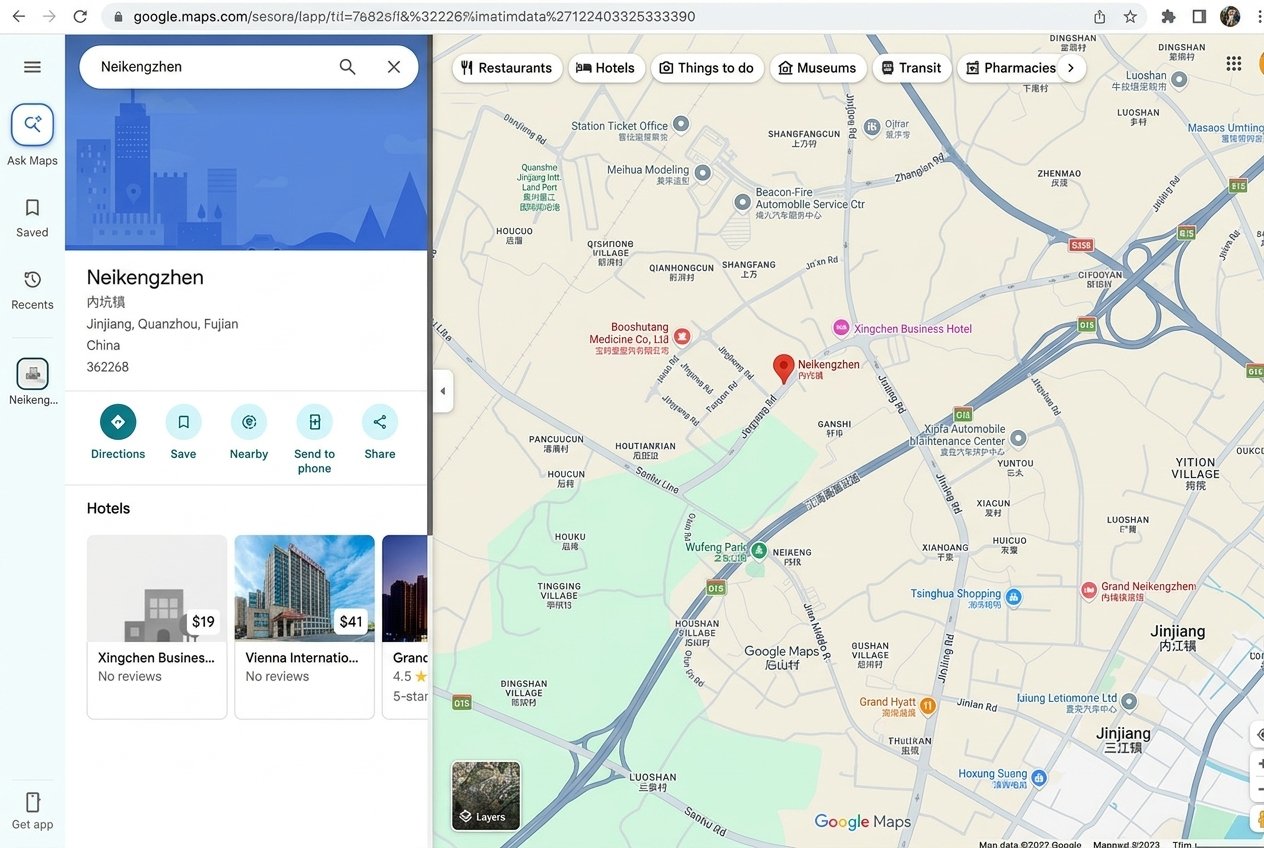Reload the browser page

(x=80, y=16)
